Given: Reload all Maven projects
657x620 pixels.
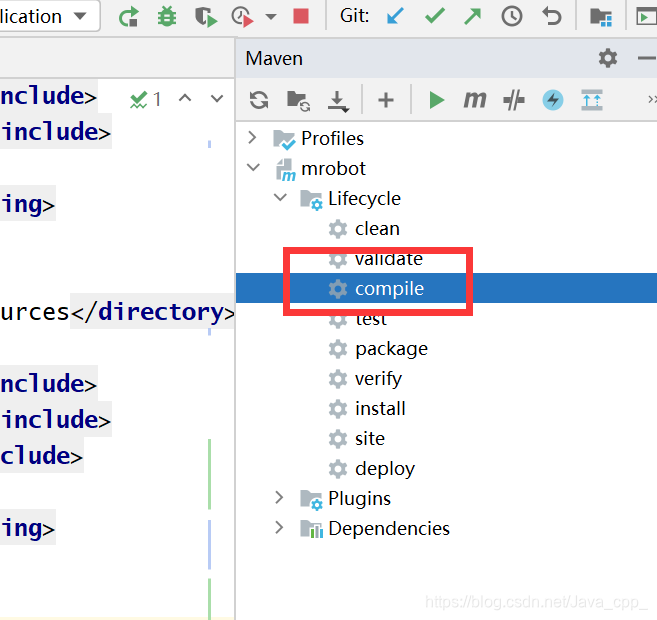Looking at the screenshot, I should [x=259, y=100].
